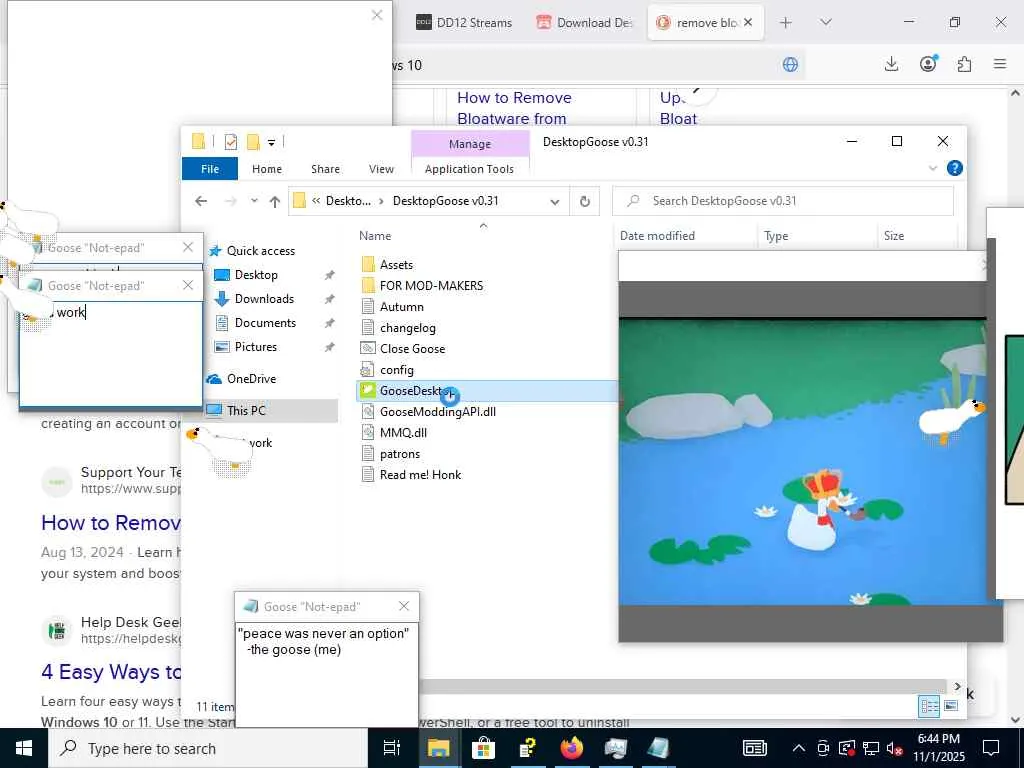Open Microsoft Store from the taskbar

[x=483, y=748]
